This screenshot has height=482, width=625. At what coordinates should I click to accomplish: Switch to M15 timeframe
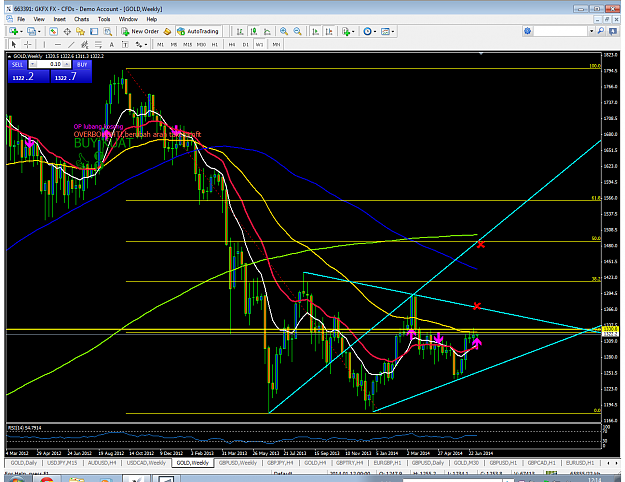(187, 45)
